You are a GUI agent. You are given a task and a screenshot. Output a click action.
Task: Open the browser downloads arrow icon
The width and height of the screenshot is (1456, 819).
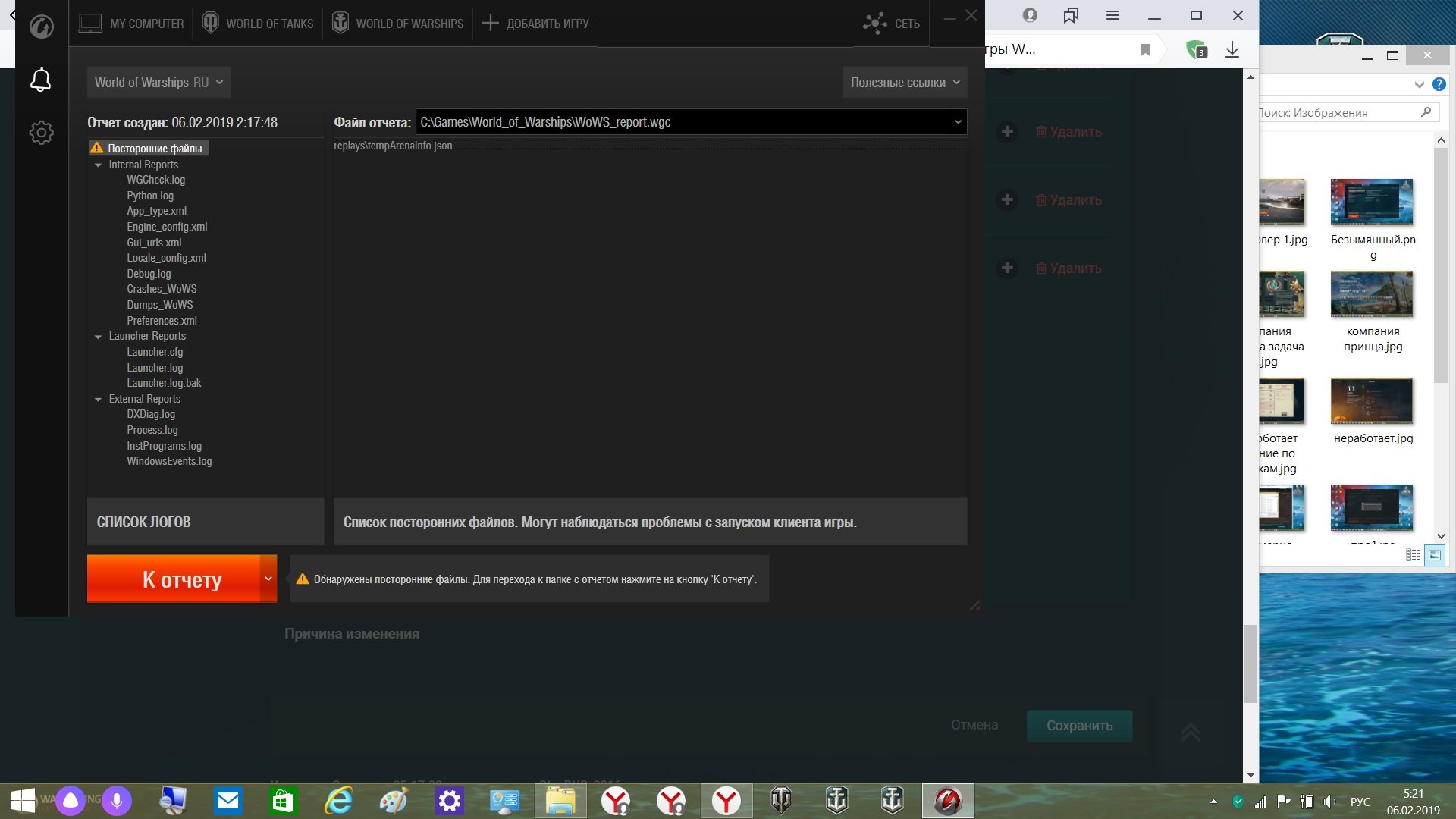point(1232,50)
